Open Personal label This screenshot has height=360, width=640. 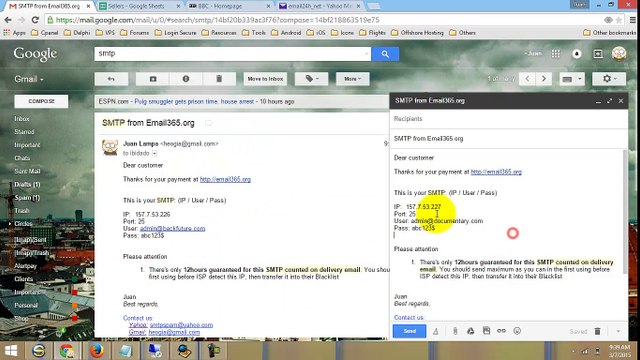pyautogui.click(x=26, y=305)
